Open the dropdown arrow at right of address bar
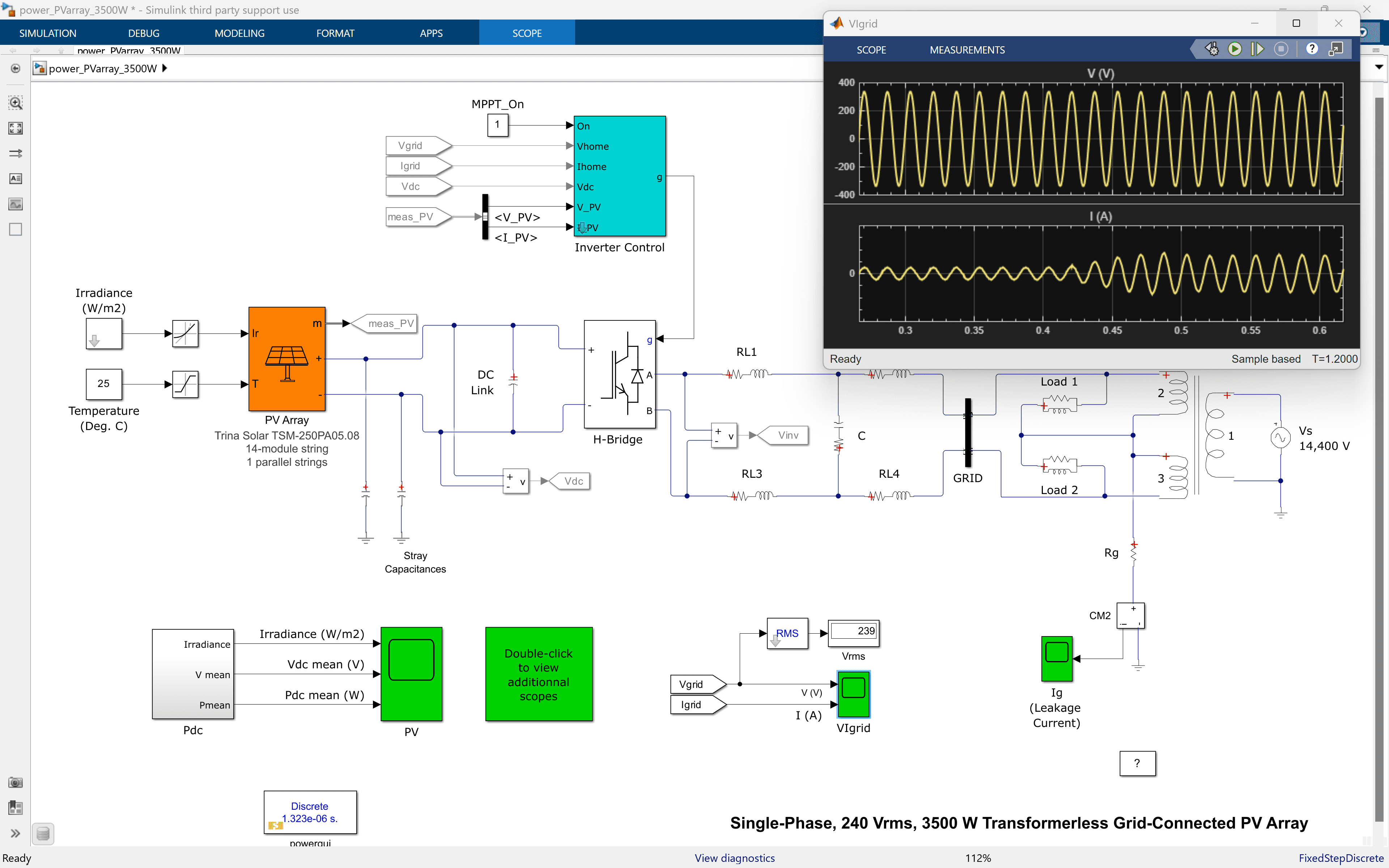 1379,68
